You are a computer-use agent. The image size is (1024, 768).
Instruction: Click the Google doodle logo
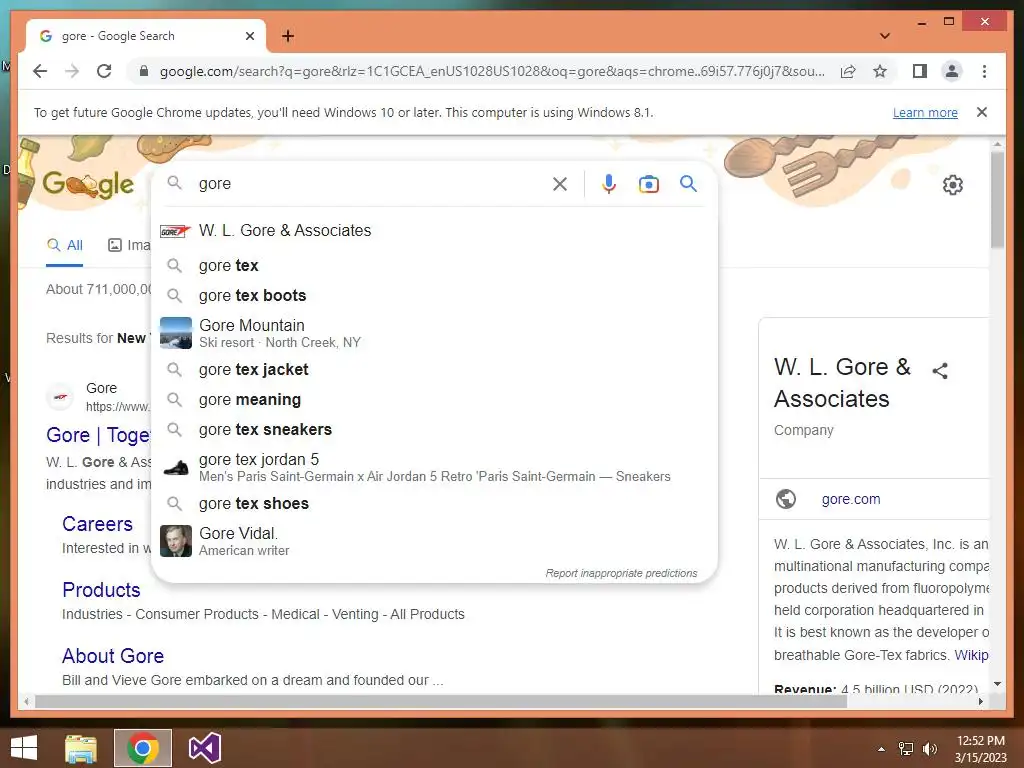(x=88, y=184)
